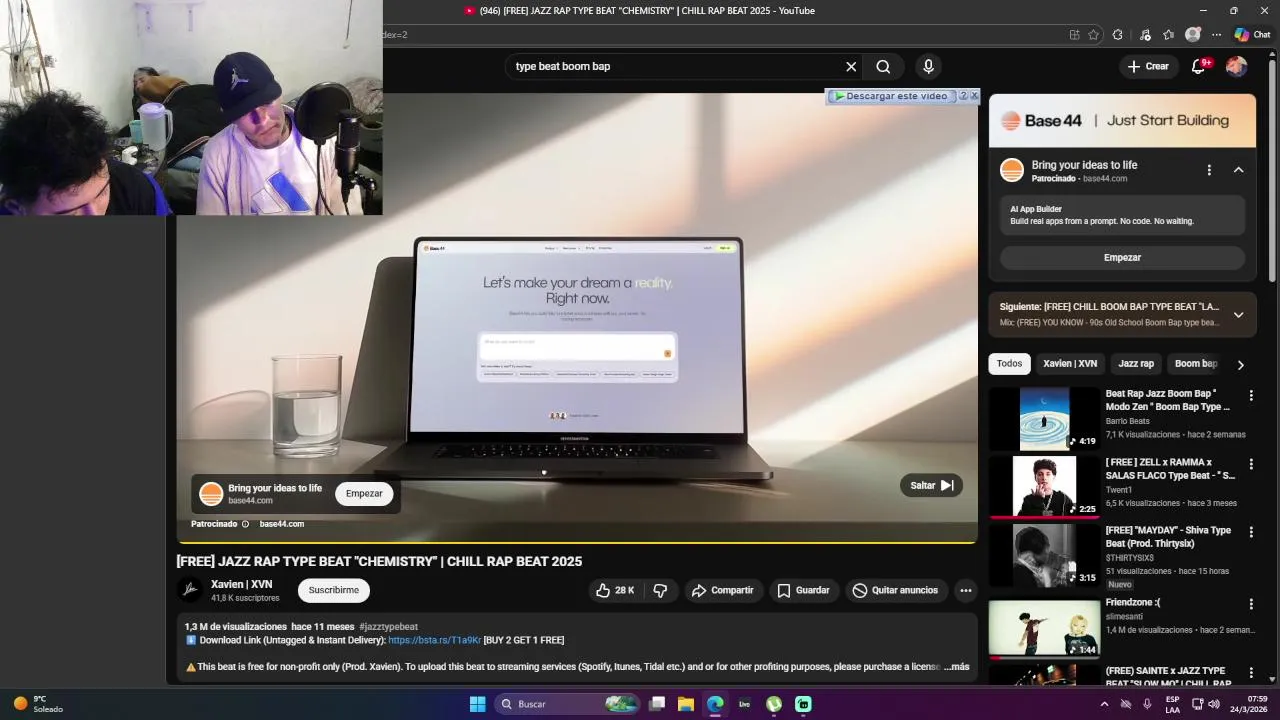Open the Edge browser profile icon

coord(1192,35)
